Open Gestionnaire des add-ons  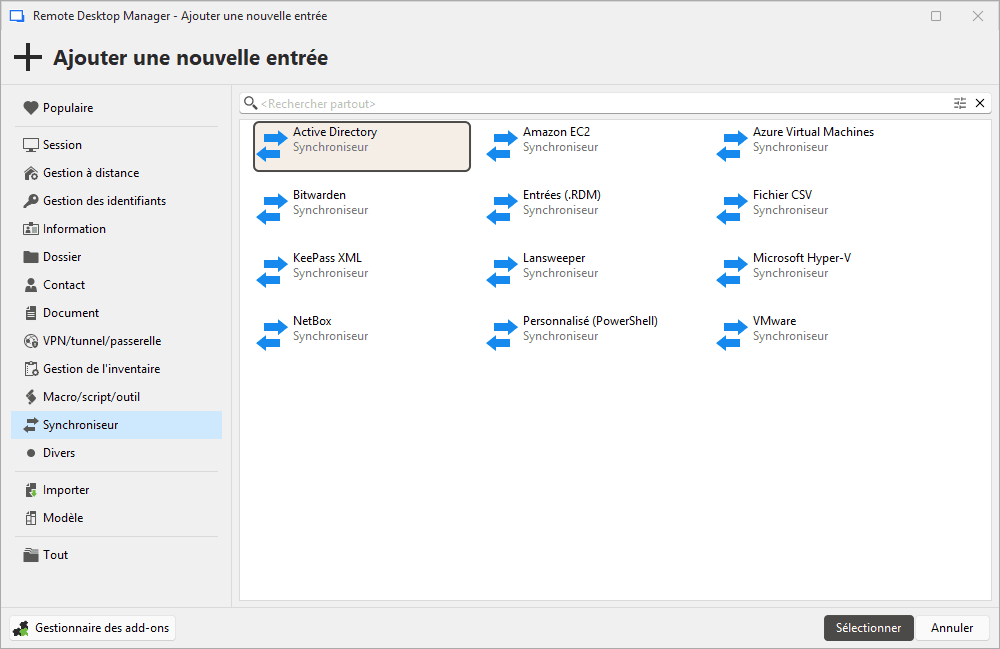click(x=98, y=628)
